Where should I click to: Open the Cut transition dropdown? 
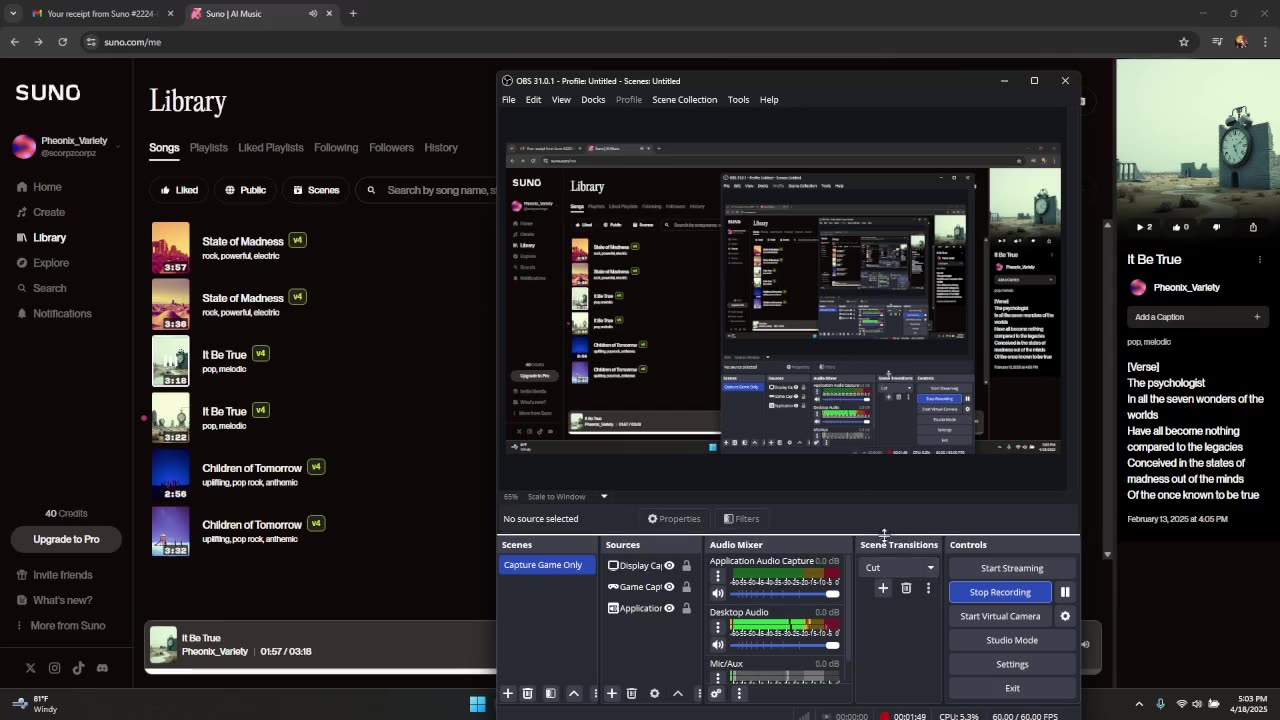(899, 568)
